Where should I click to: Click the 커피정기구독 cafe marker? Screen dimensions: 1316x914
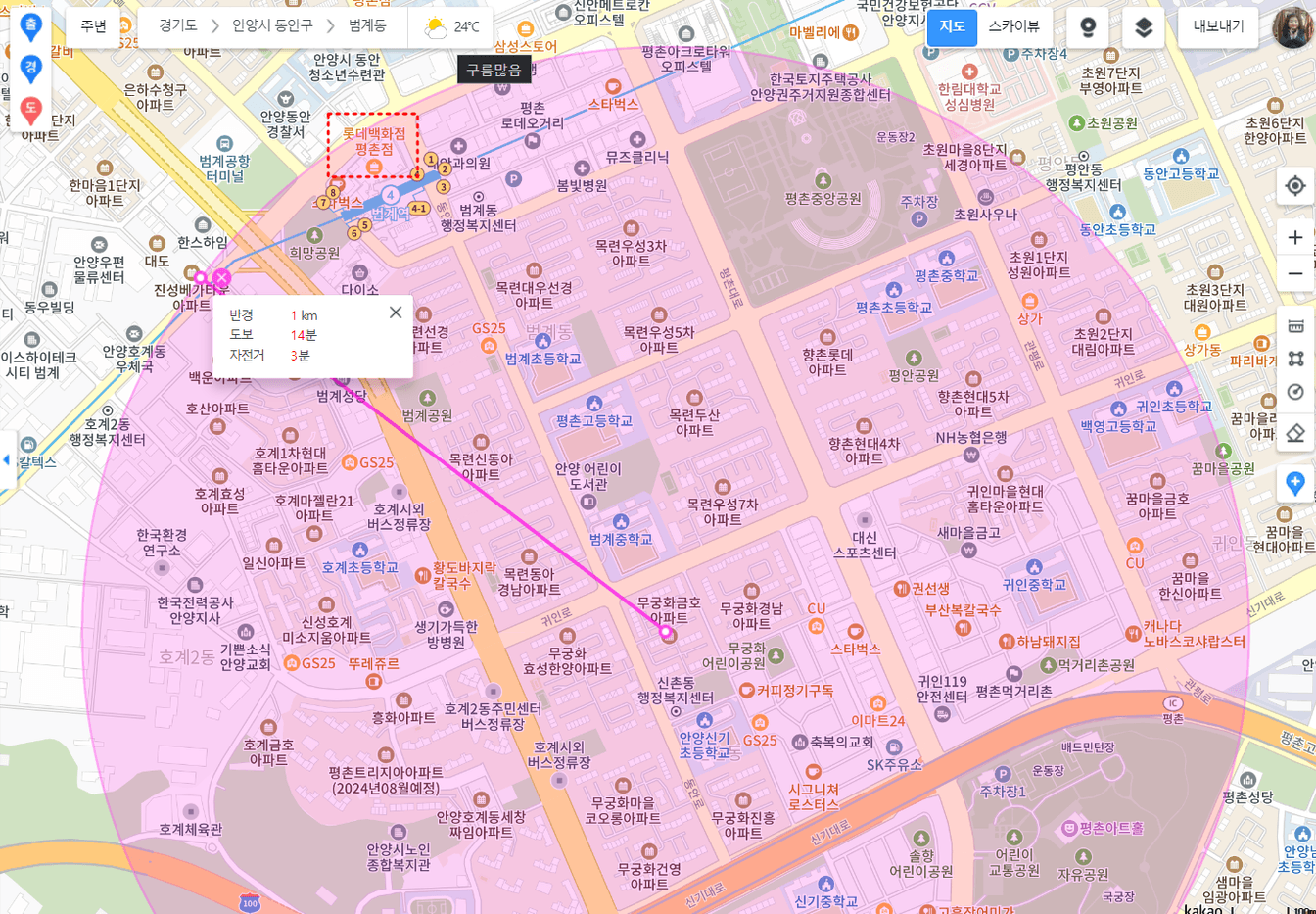pyautogui.click(x=746, y=691)
